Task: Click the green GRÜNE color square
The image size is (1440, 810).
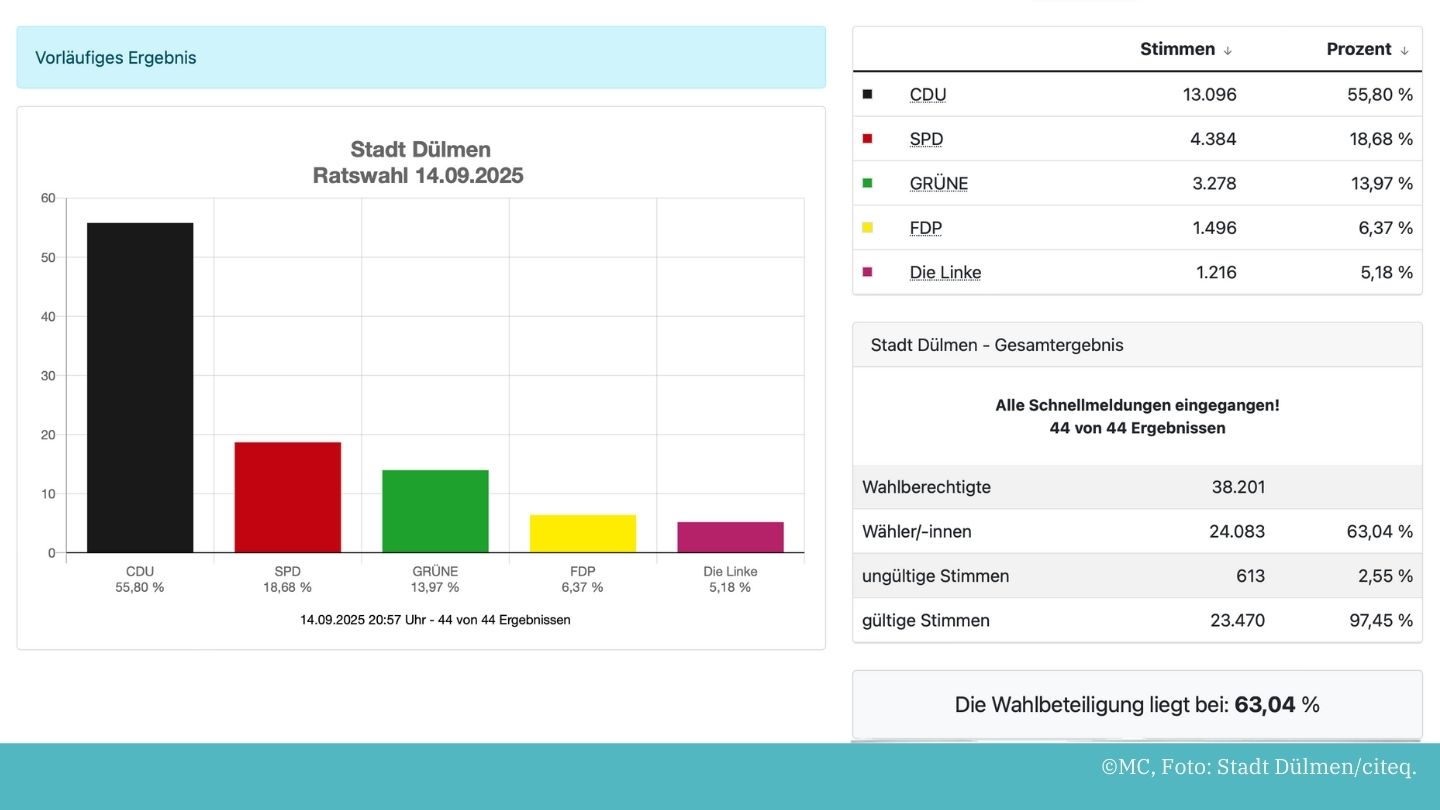Action: point(867,183)
